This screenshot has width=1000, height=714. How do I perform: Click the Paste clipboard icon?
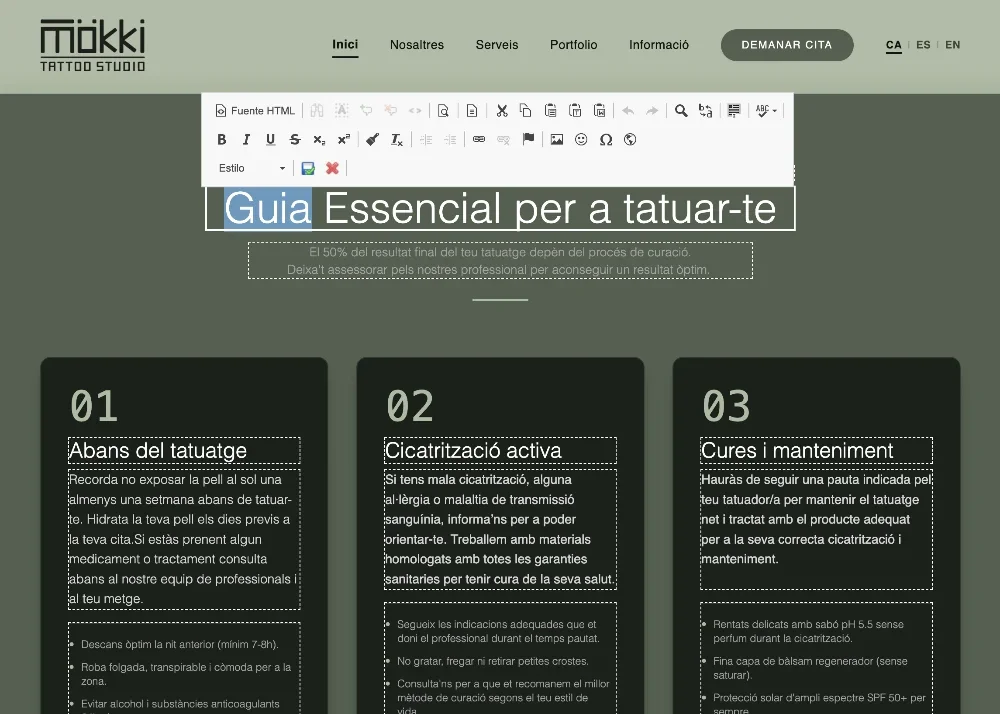pyautogui.click(x=550, y=111)
